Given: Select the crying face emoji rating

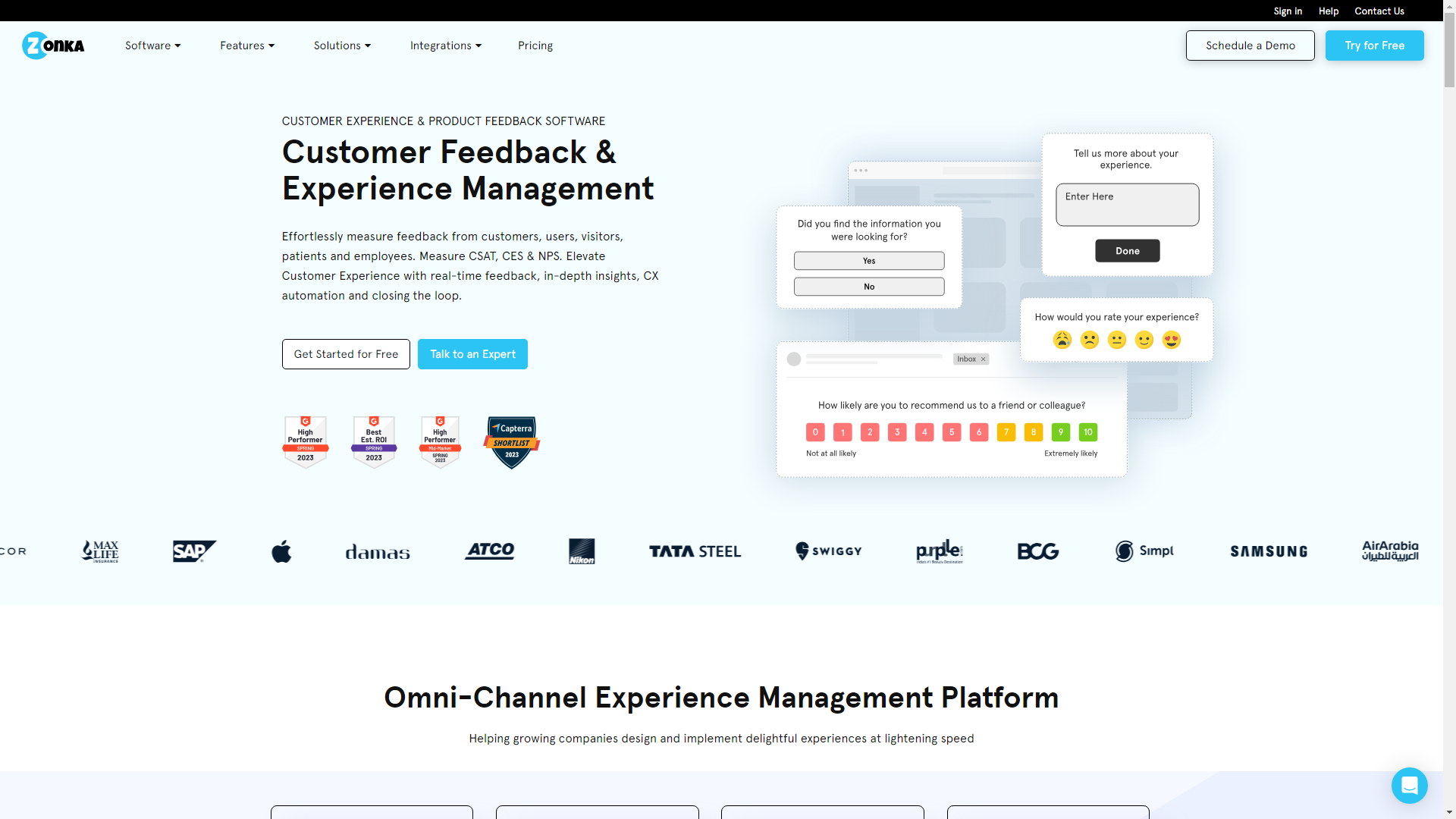Looking at the screenshot, I should (x=1062, y=340).
